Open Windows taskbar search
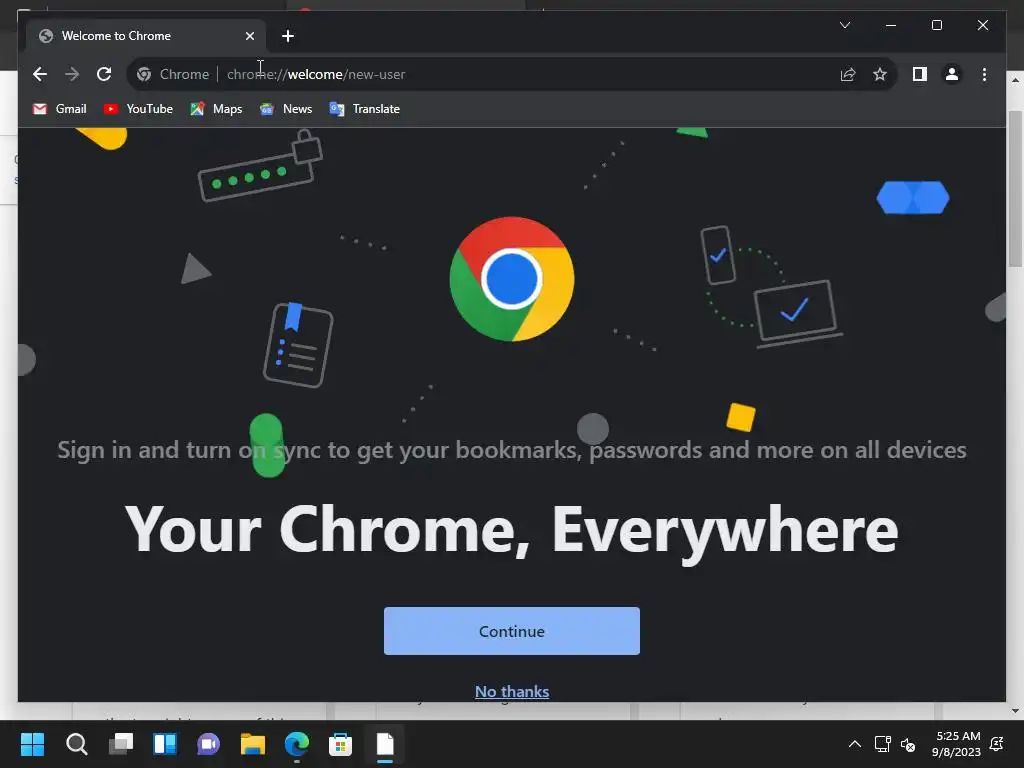Screen dimensions: 1024x768 76,744
